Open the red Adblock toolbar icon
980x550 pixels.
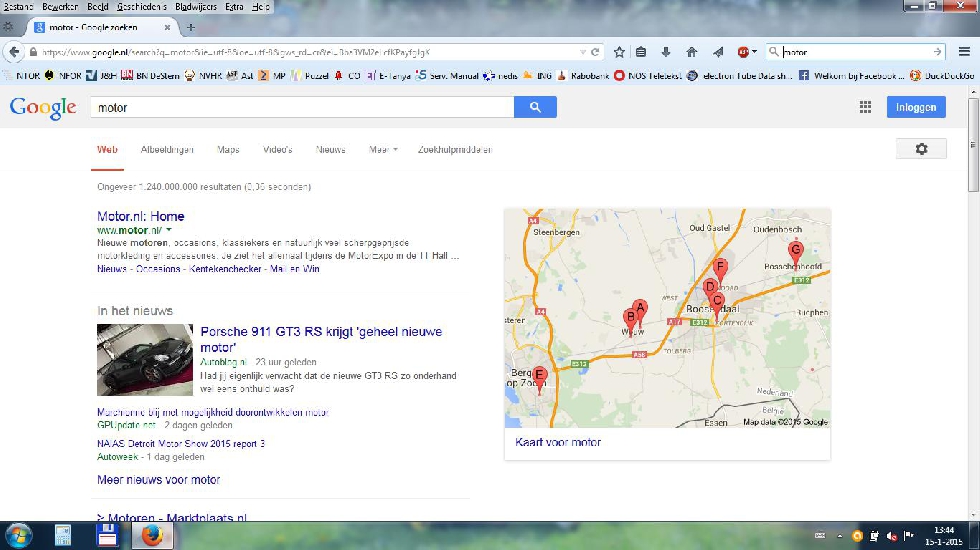[x=742, y=52]
